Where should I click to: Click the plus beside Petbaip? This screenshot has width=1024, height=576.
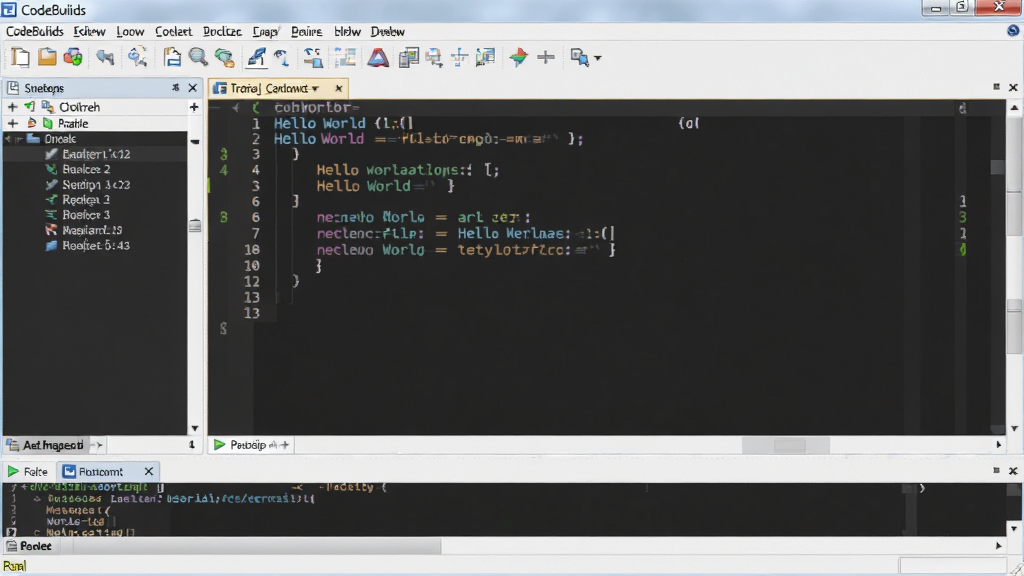point(285,445)
